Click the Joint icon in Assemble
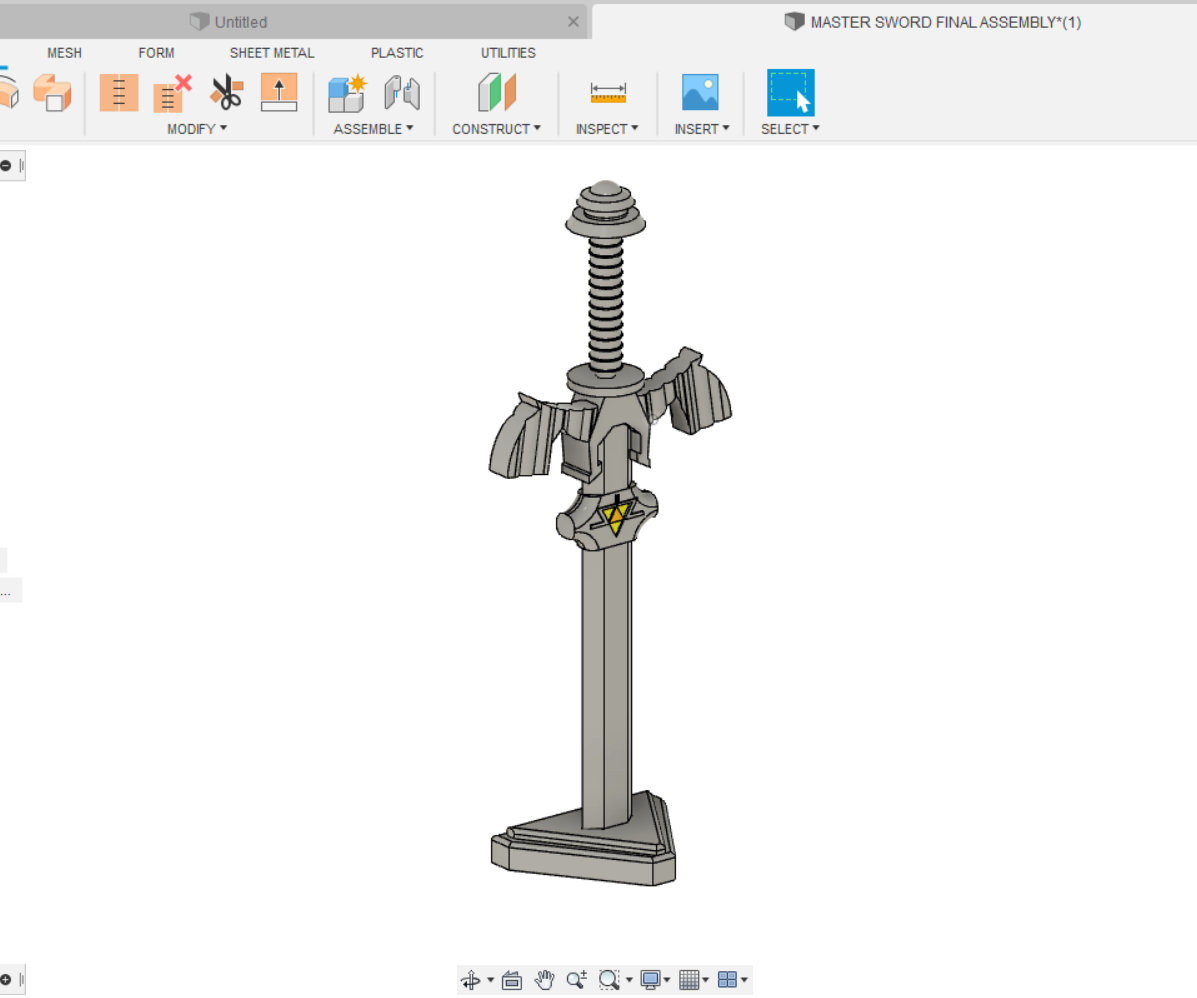The height and width of the screenshot is (998, 1197). pyautogui.click(x=402, y=93)
